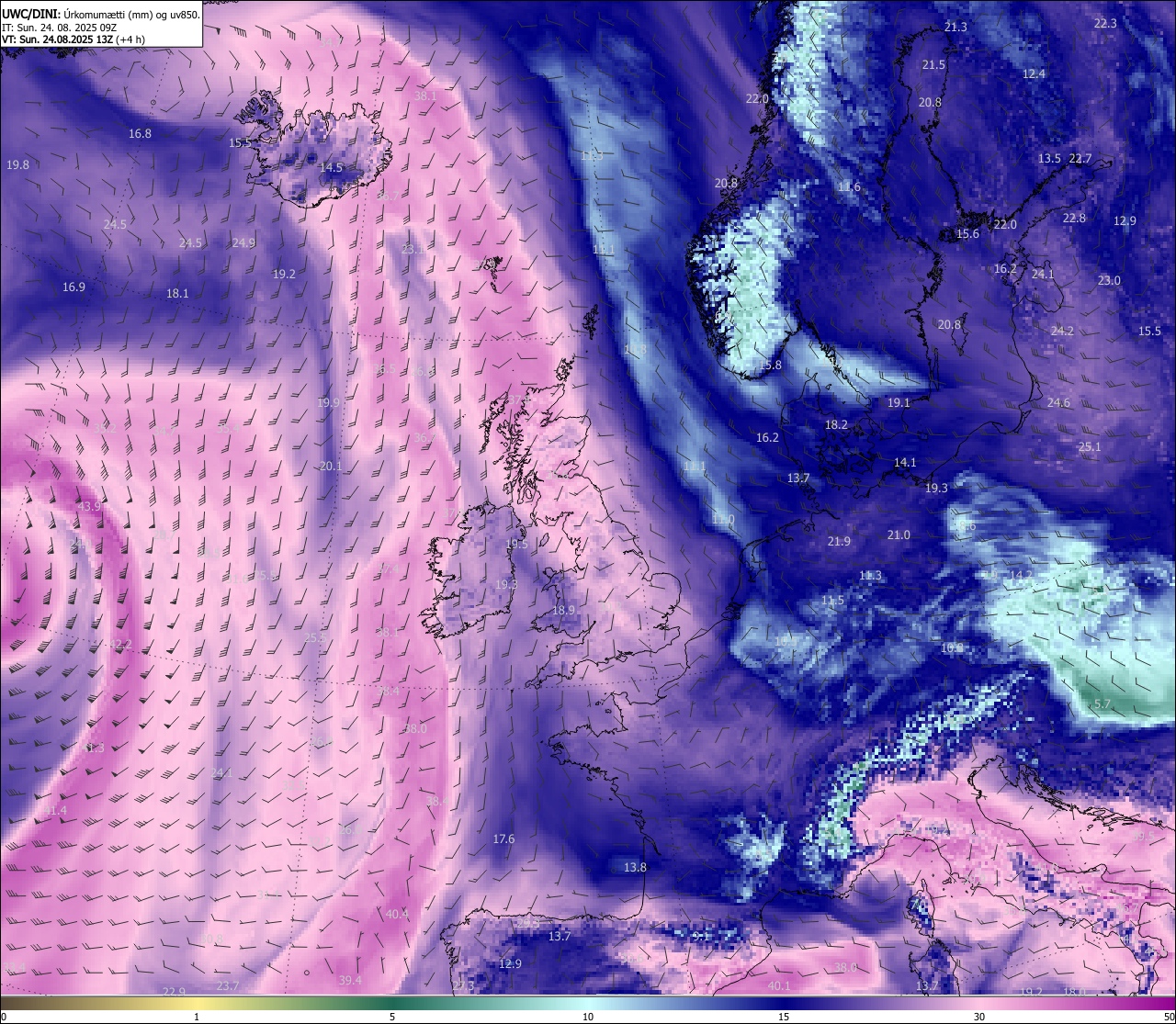Click the colorbar tick labeled 50
This screenshot has width=1176, height=1024.
(1169, 1017)
